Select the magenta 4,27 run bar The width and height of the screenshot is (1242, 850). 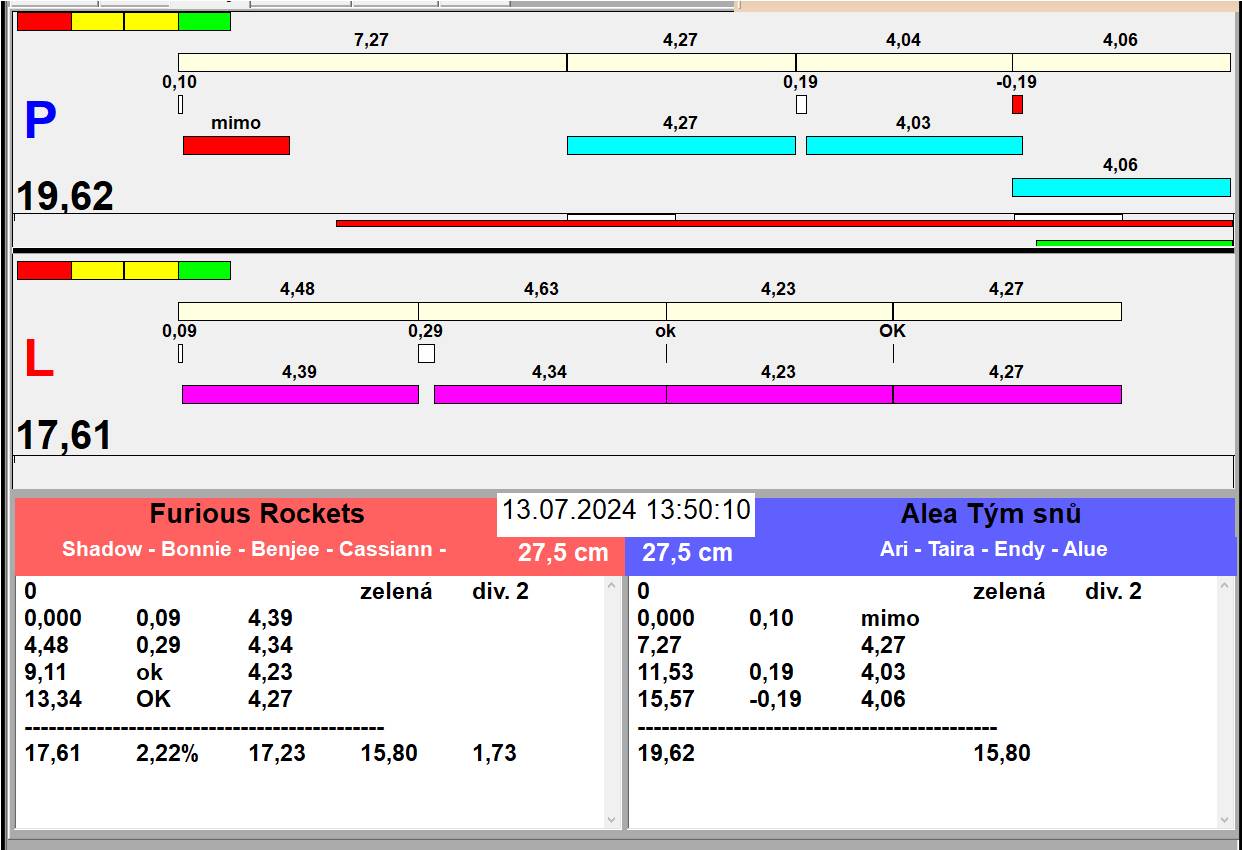[1007, 394]
